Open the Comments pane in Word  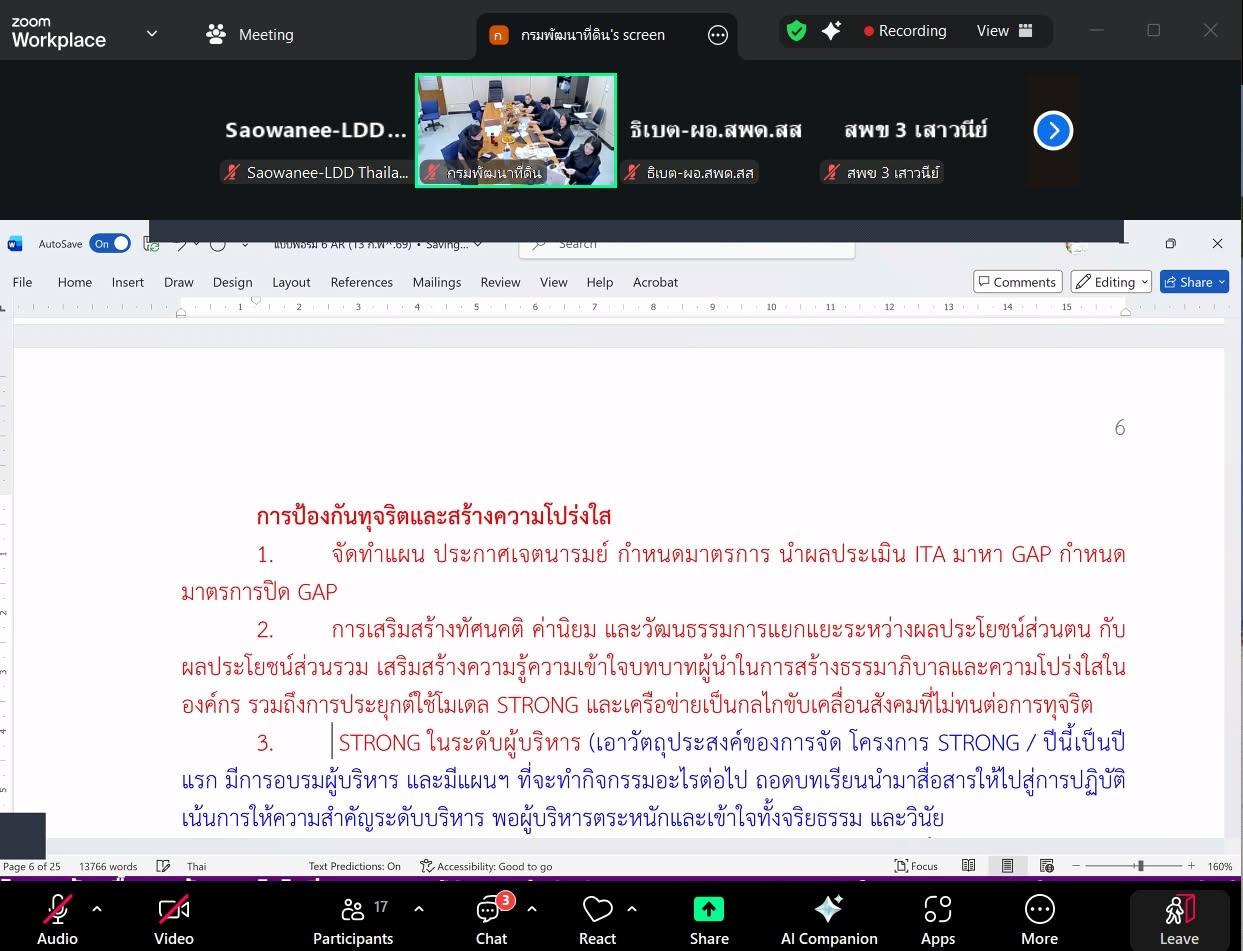pyautogui.click(x=1017, y=282)
